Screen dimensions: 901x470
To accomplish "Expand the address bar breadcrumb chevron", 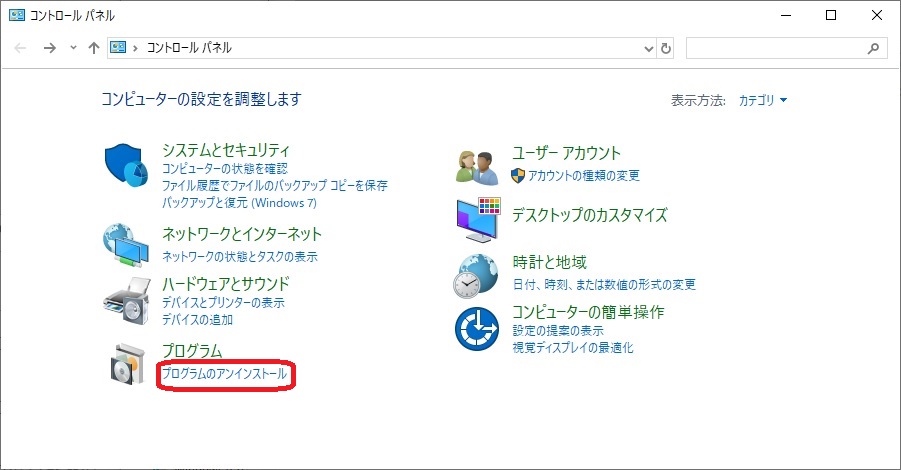I will click(138, 48).
